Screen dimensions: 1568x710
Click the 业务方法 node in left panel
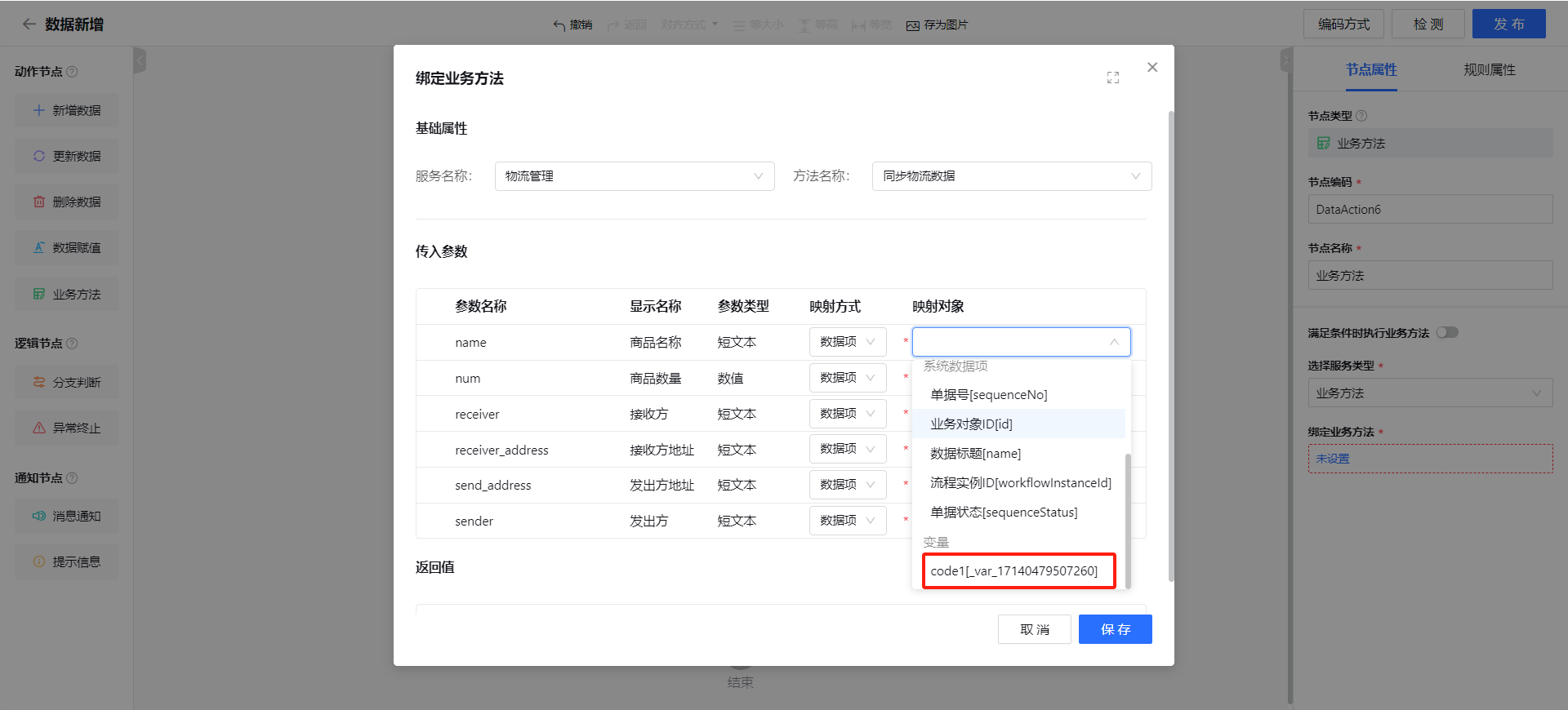[66, 294]
